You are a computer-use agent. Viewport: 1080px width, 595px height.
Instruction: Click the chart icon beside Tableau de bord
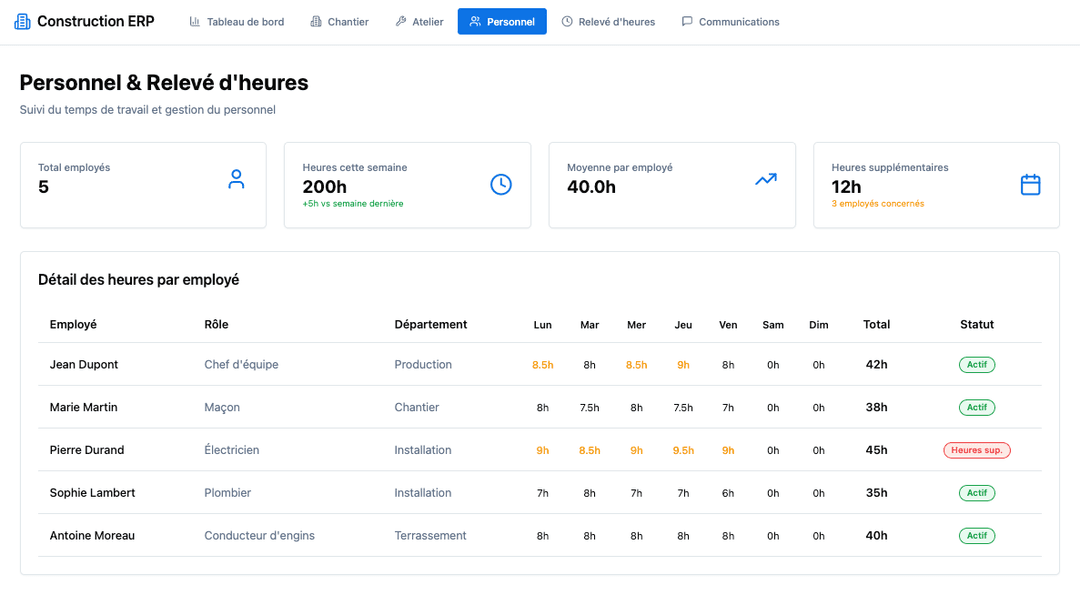coord(195,21)
